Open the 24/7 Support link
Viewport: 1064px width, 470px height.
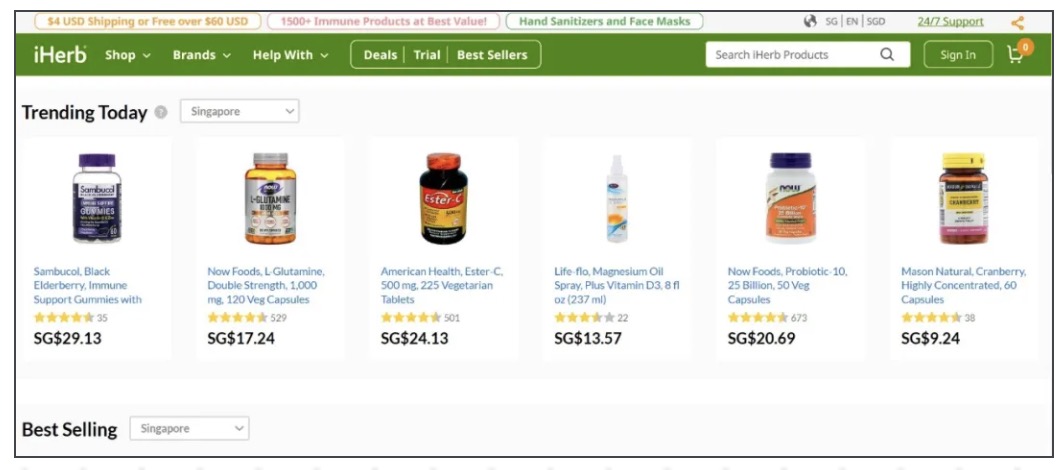[x=950, y=21]
